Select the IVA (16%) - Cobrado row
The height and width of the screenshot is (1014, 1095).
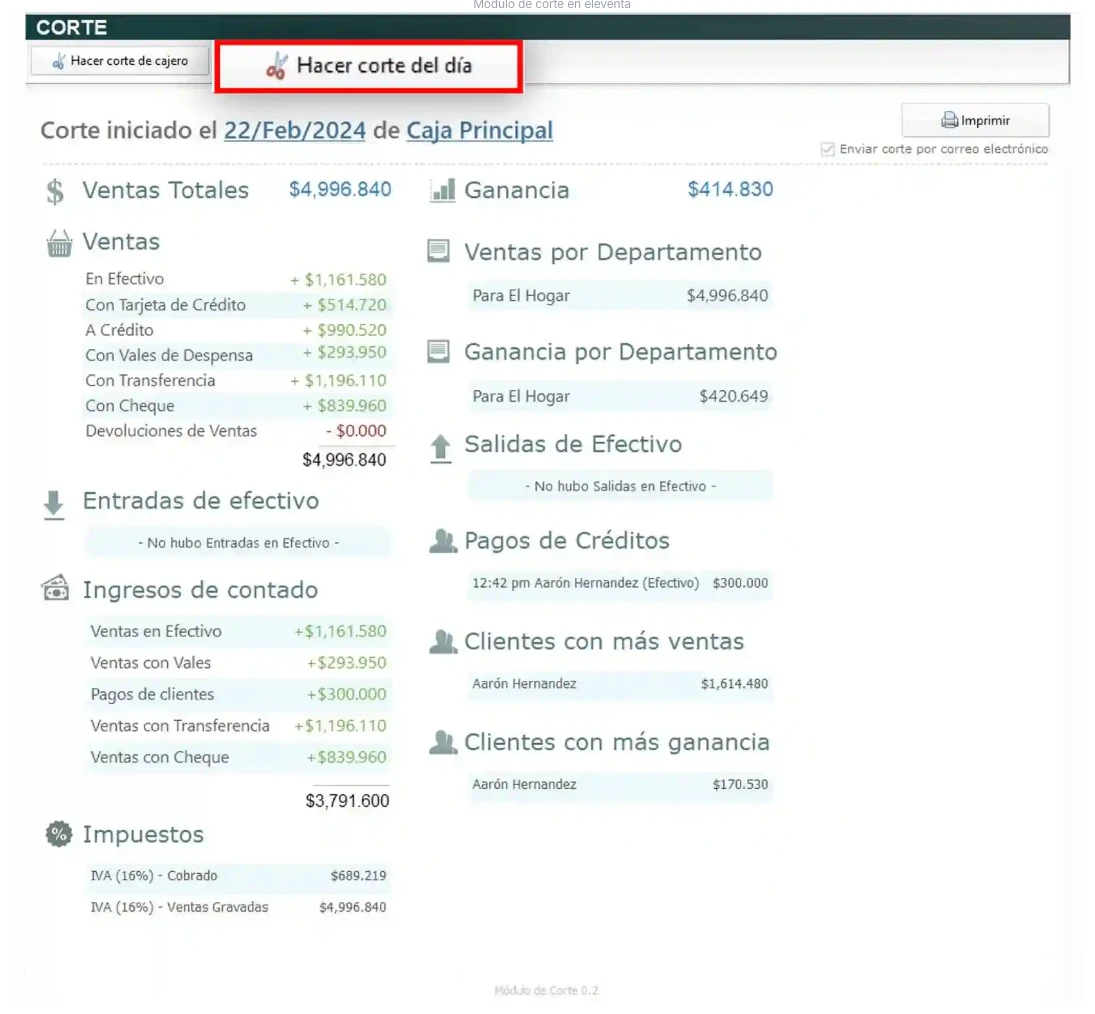237,876
